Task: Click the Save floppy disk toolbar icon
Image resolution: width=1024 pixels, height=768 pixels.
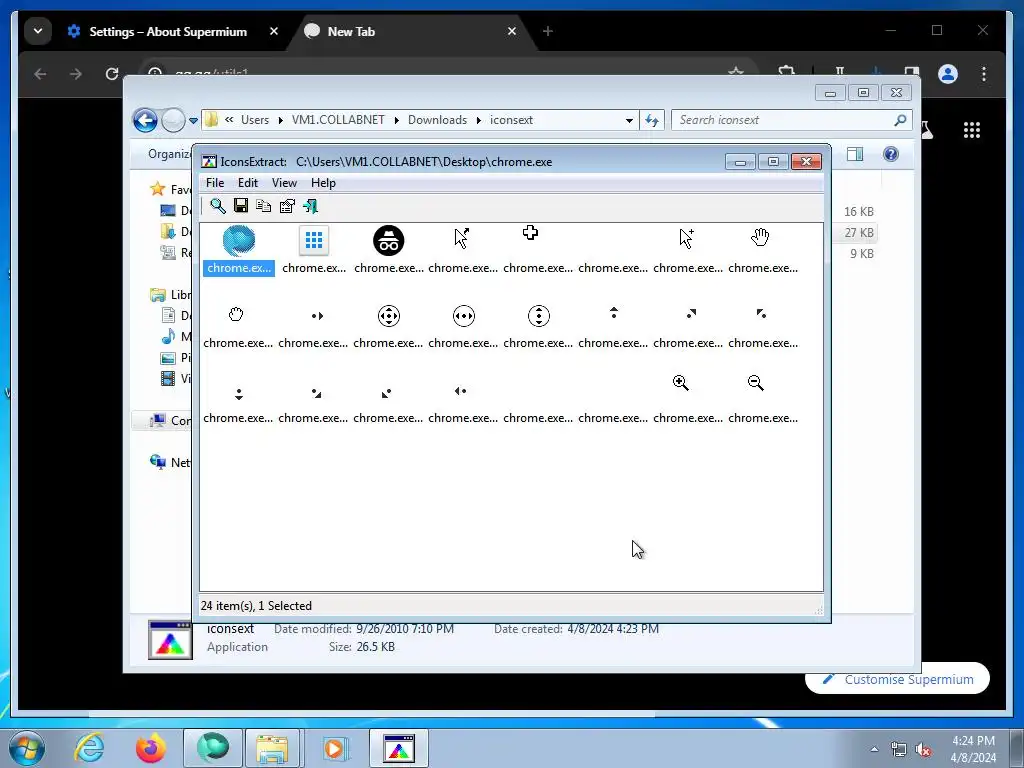Action: click(x=241, y=206)
